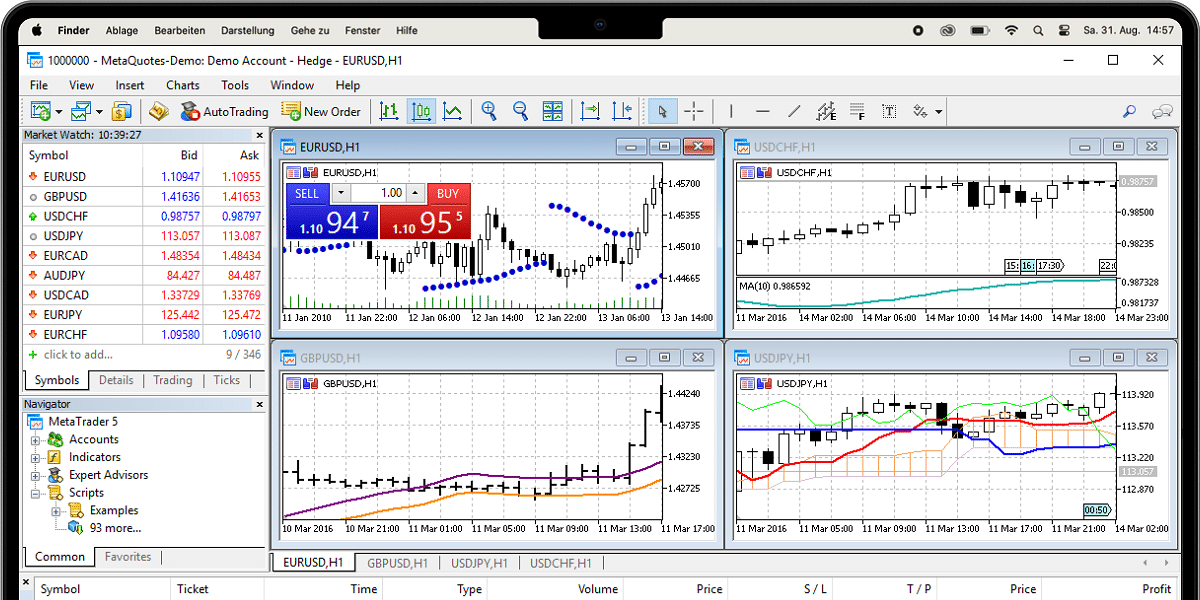Image resolution: width=1200 pixels, height=600 pixels.
Task: Select the text label tool
Action: coord(890,111)
